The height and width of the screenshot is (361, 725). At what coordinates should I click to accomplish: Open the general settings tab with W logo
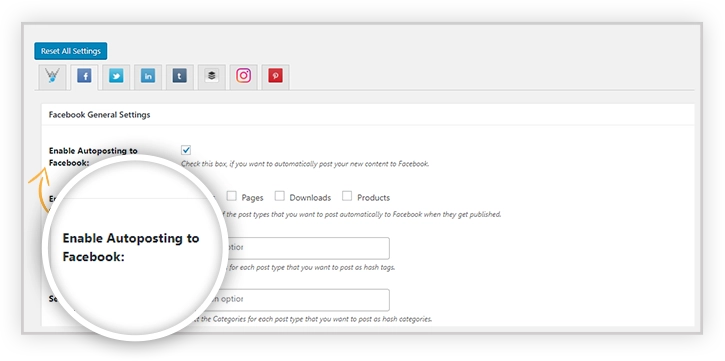(x=53, y=76)
